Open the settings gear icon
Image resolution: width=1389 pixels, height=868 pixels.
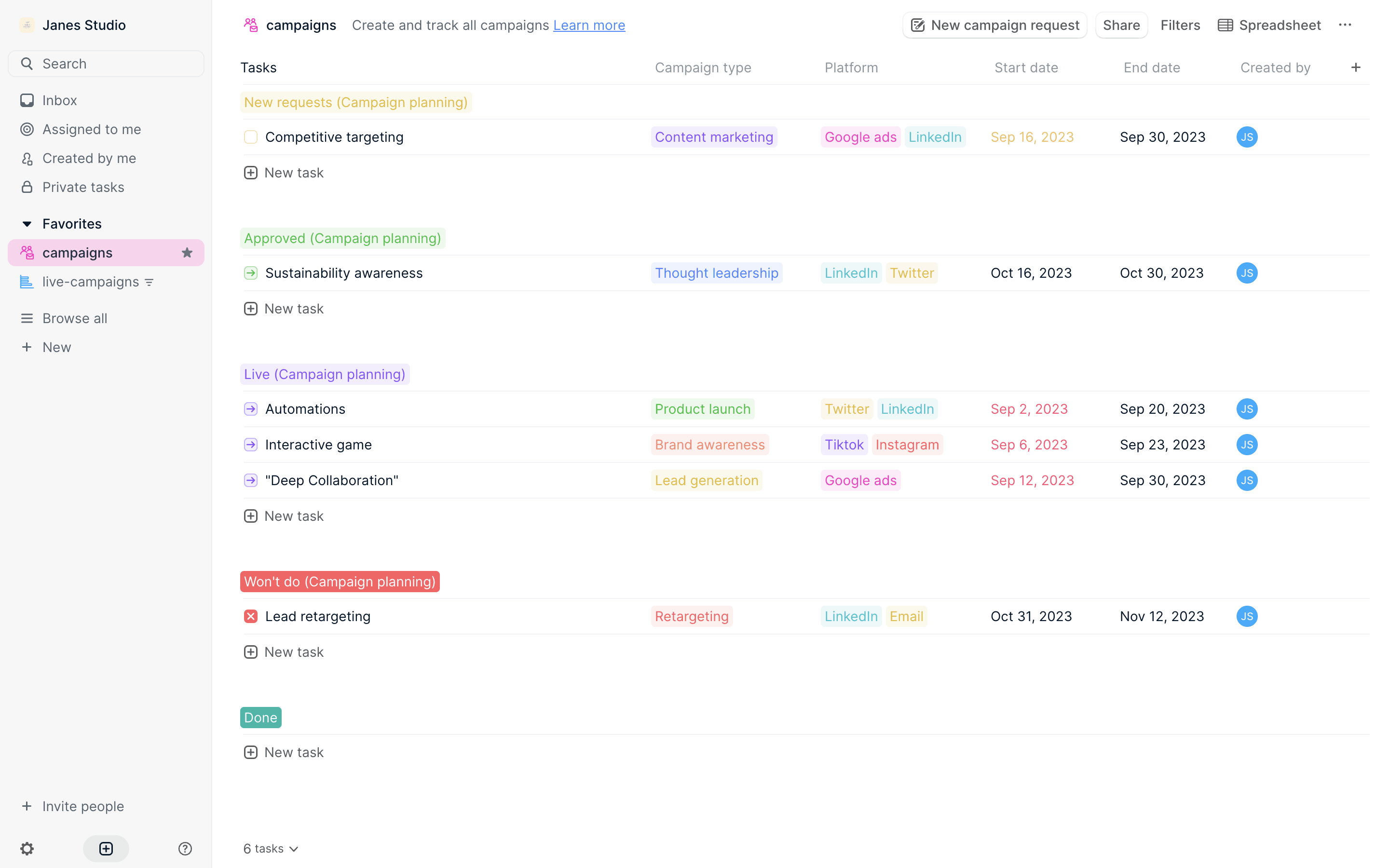click(x=27, y=849)
